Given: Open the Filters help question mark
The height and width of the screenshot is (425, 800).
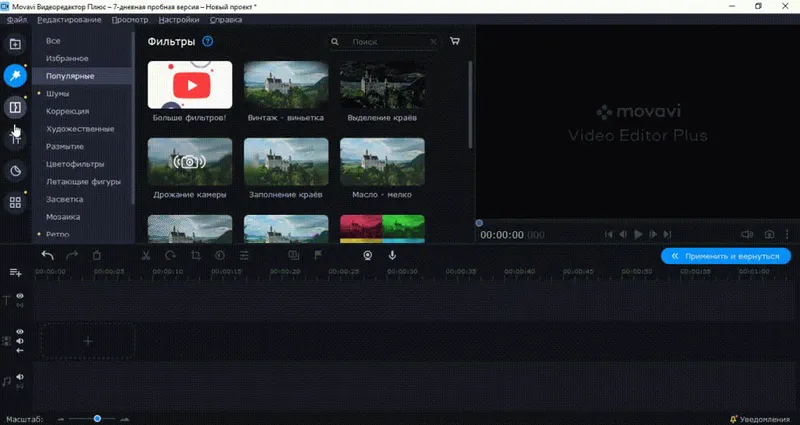Looking at the screenshot, I should [x=208, y=41].
